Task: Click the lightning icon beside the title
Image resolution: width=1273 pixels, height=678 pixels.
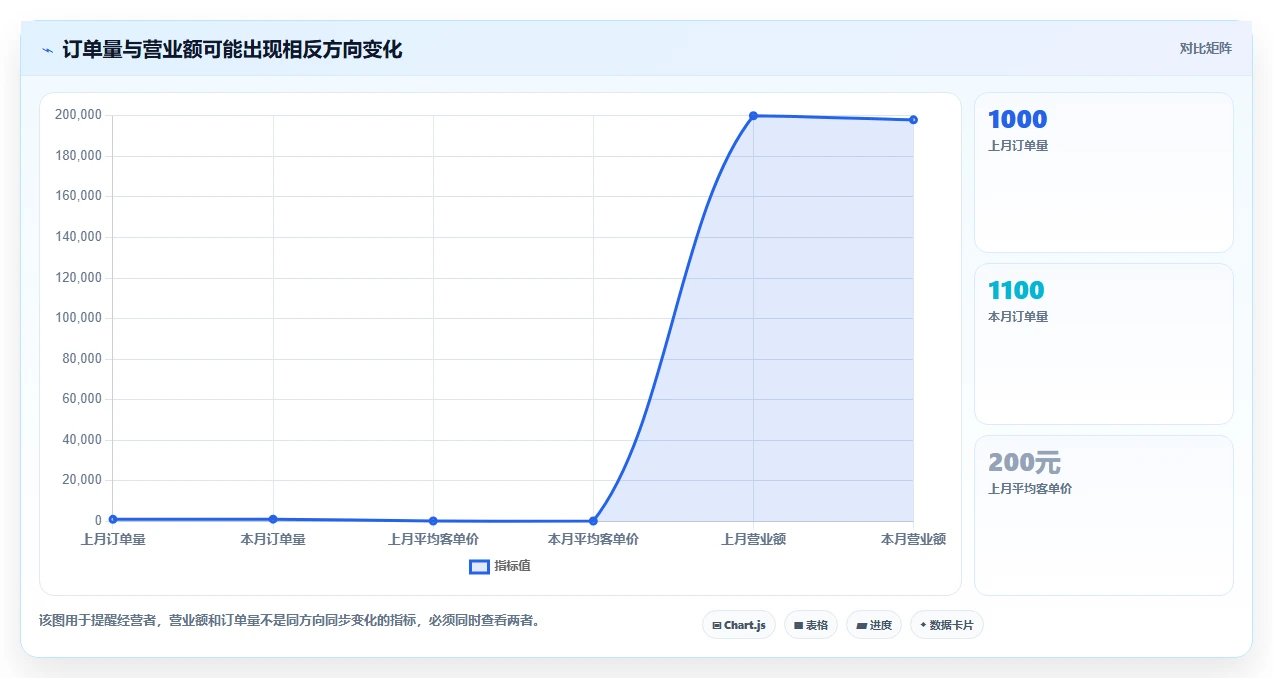Action: coord(47,50)
